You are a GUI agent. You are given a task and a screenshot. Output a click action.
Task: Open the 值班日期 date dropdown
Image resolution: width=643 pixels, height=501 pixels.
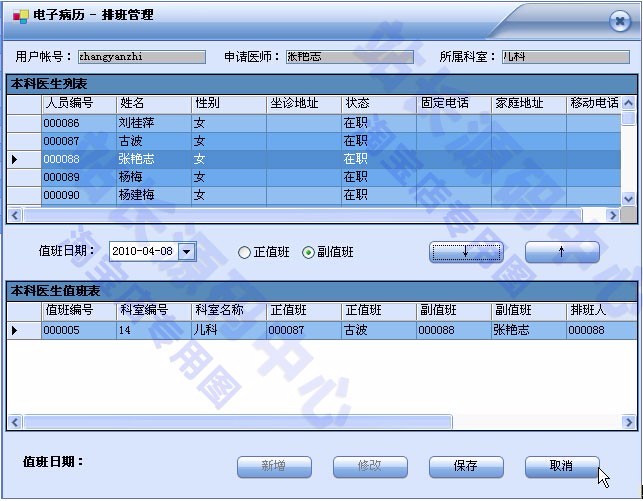(187, 252)
